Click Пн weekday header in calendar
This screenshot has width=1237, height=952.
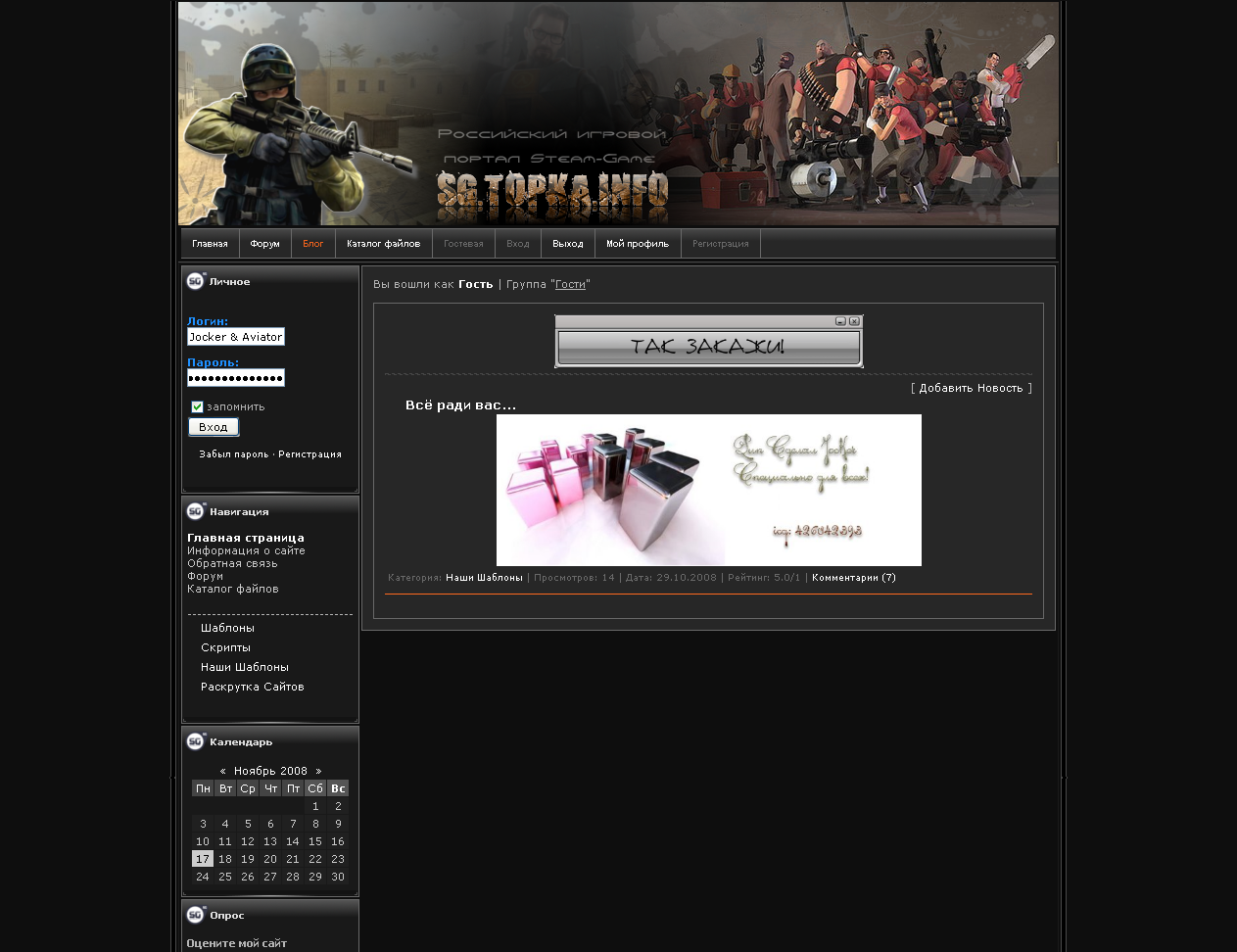[x=203, y=788]
